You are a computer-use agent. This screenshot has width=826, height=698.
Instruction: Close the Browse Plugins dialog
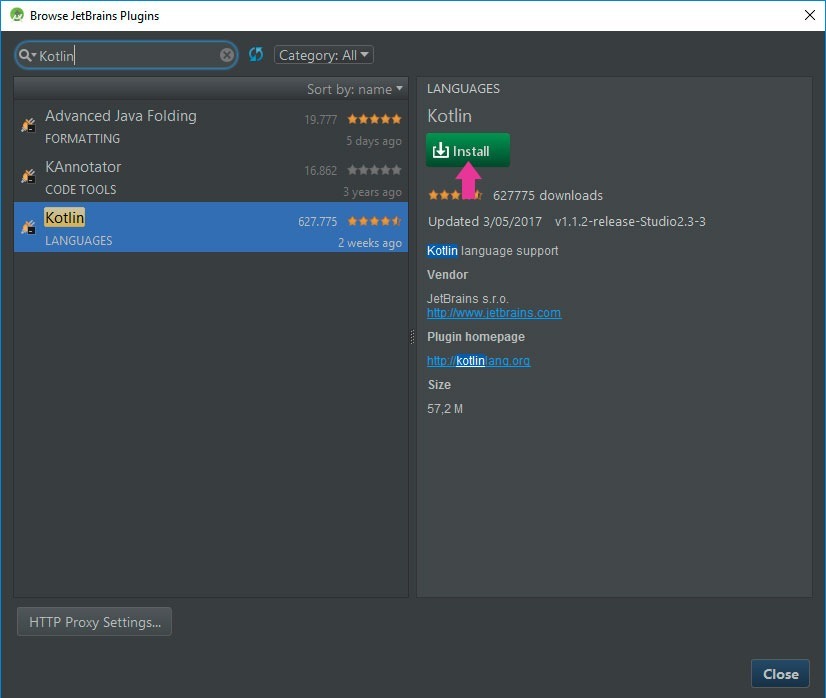click(780, 674)
